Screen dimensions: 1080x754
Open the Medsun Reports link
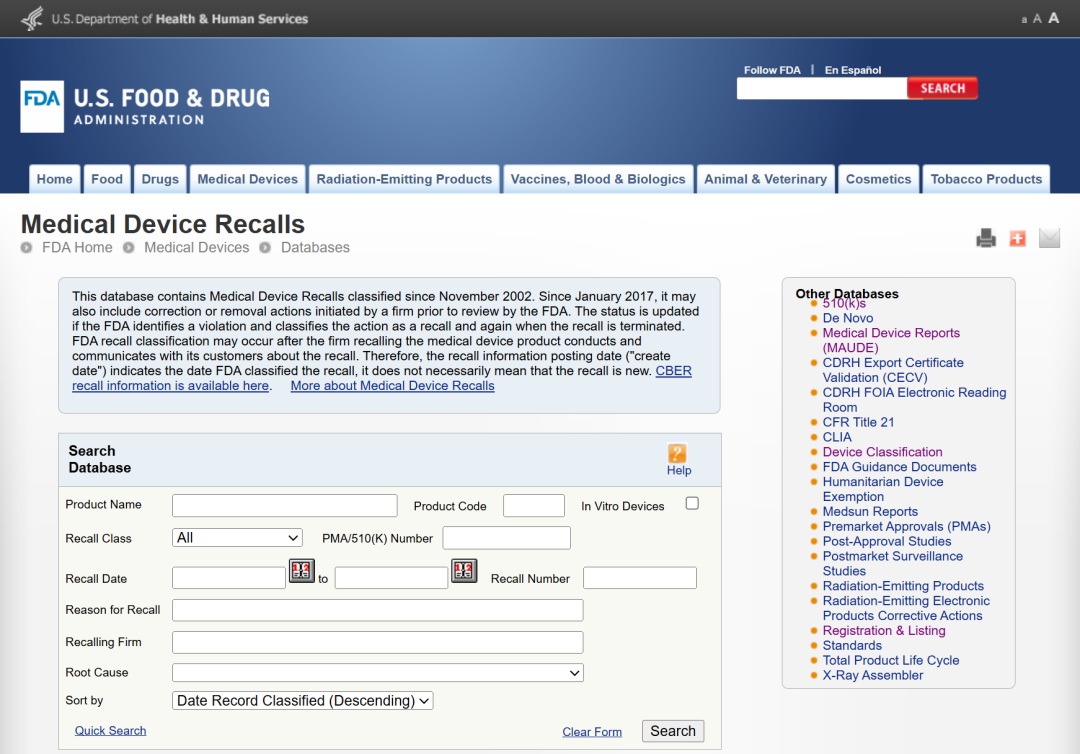tap(870, 512)
